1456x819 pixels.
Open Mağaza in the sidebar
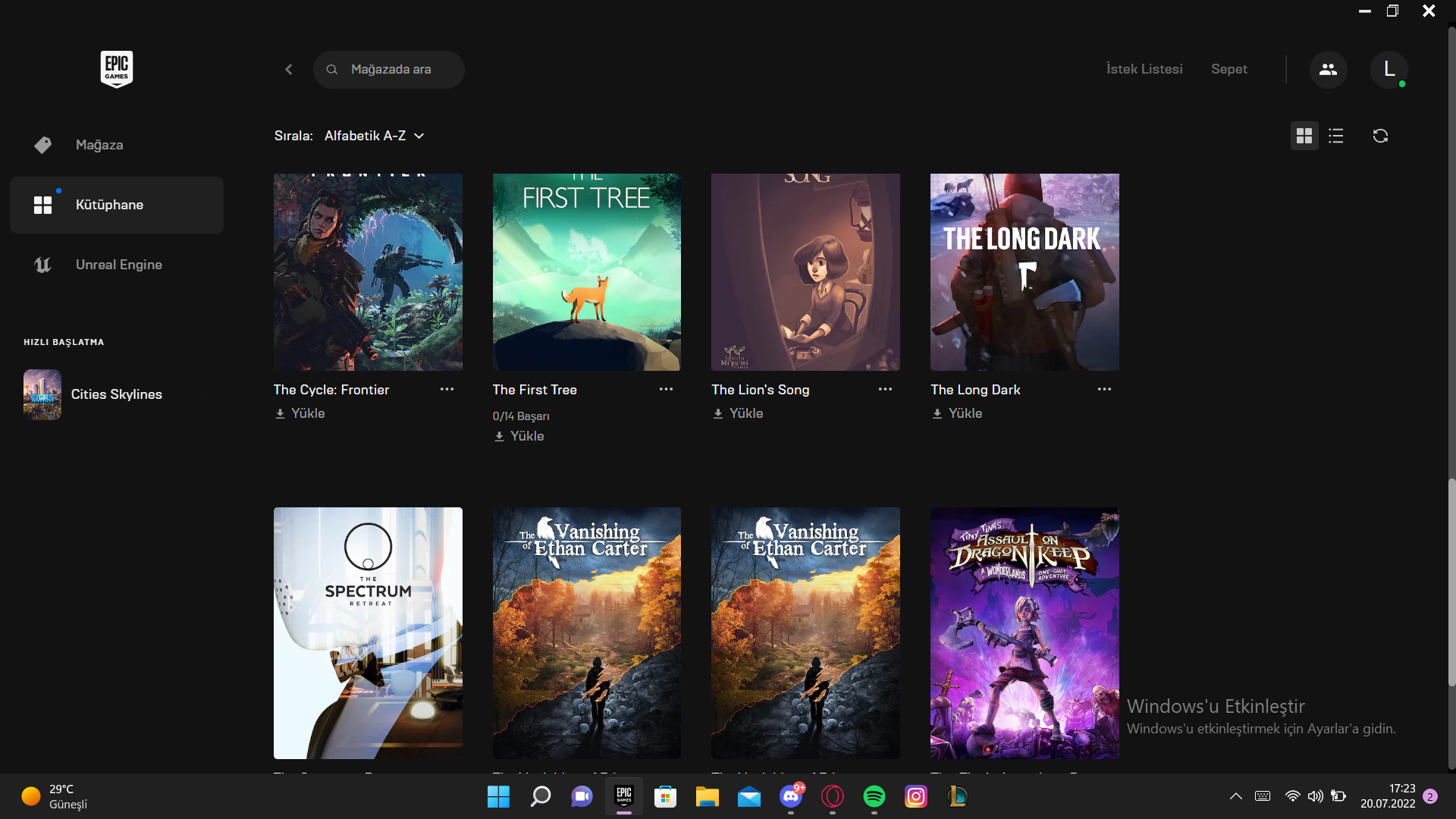tap(117, 145)
